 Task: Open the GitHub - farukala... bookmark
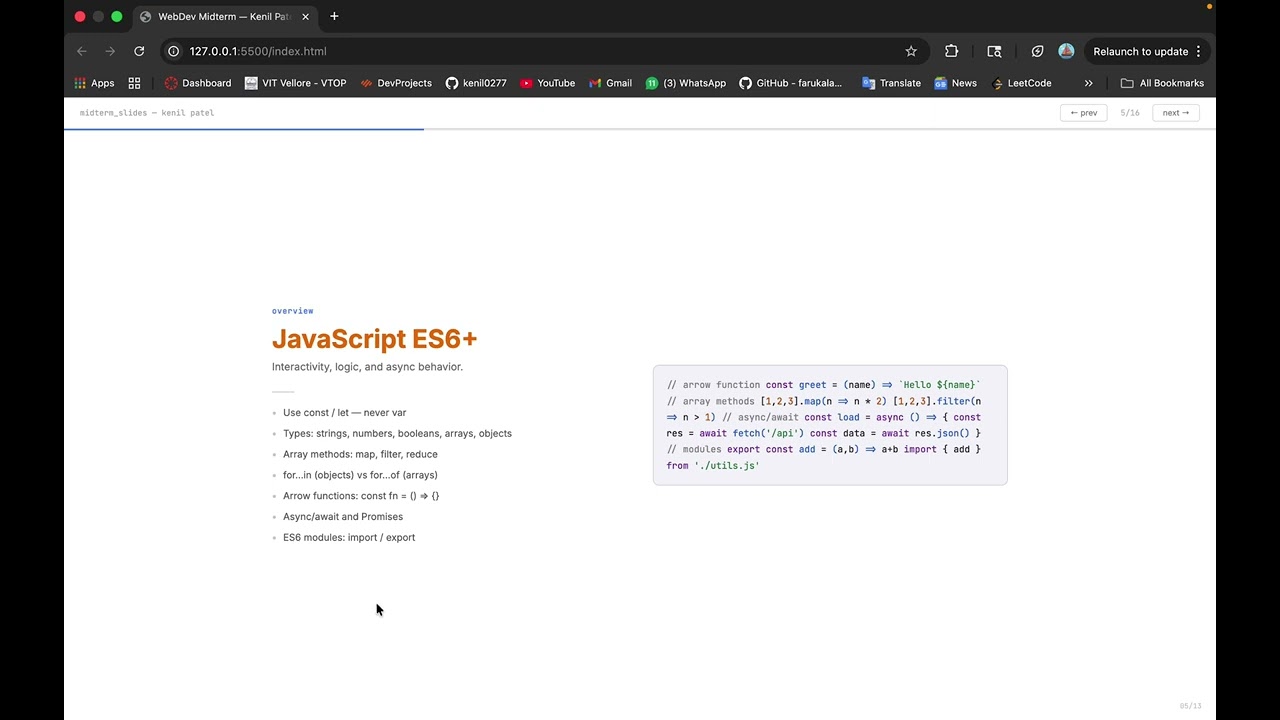coord(790,83)
